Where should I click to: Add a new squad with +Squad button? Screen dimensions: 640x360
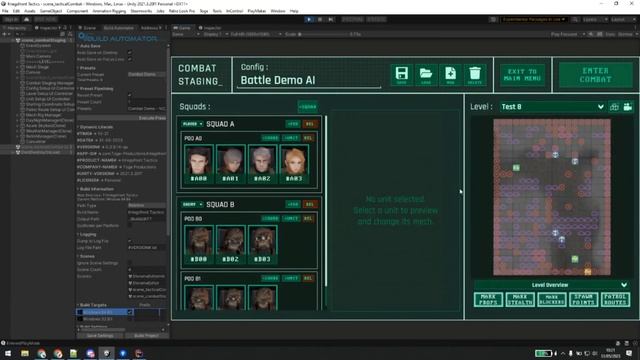[308, 107]
